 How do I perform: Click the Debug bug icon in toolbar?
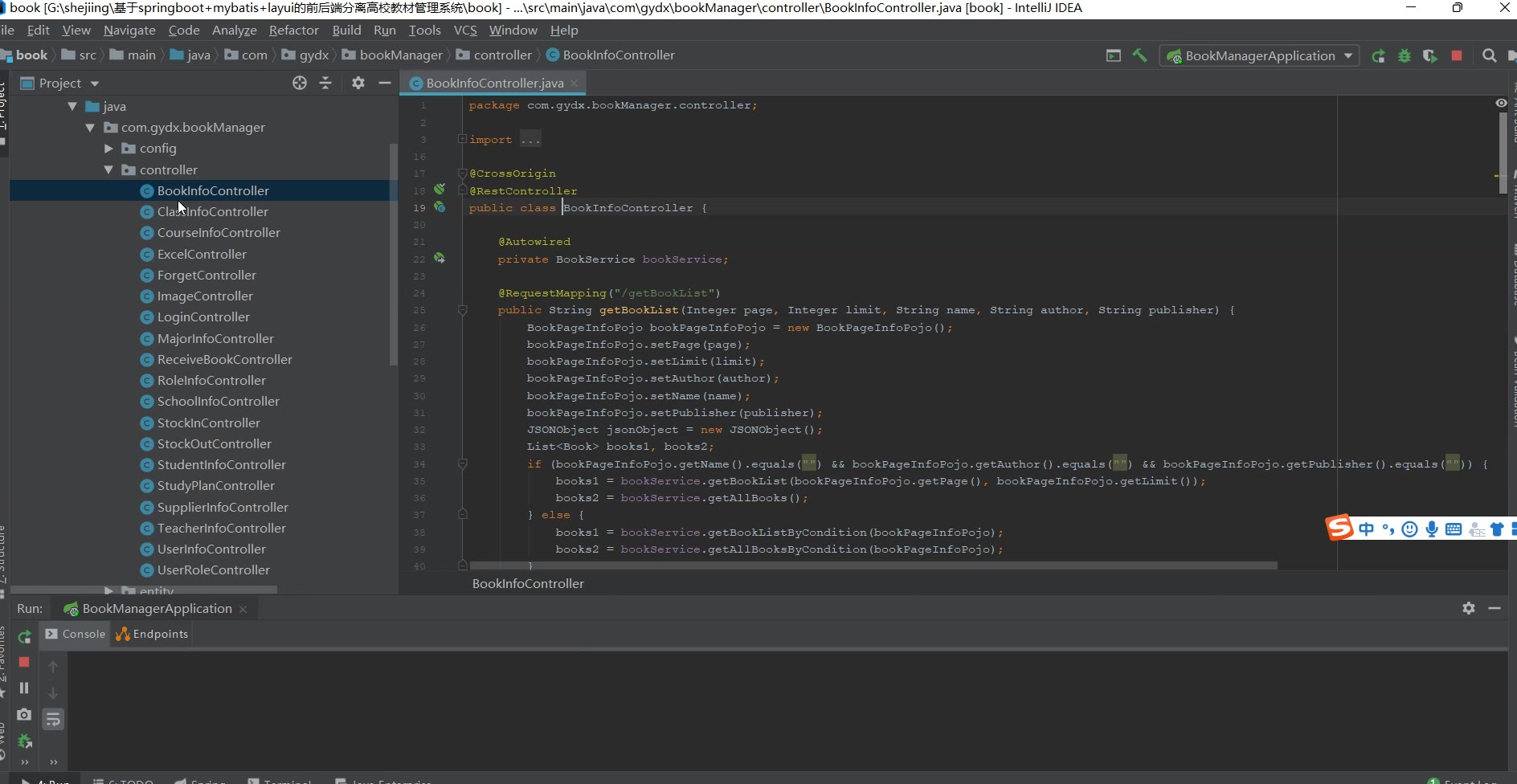[1405, 55]
